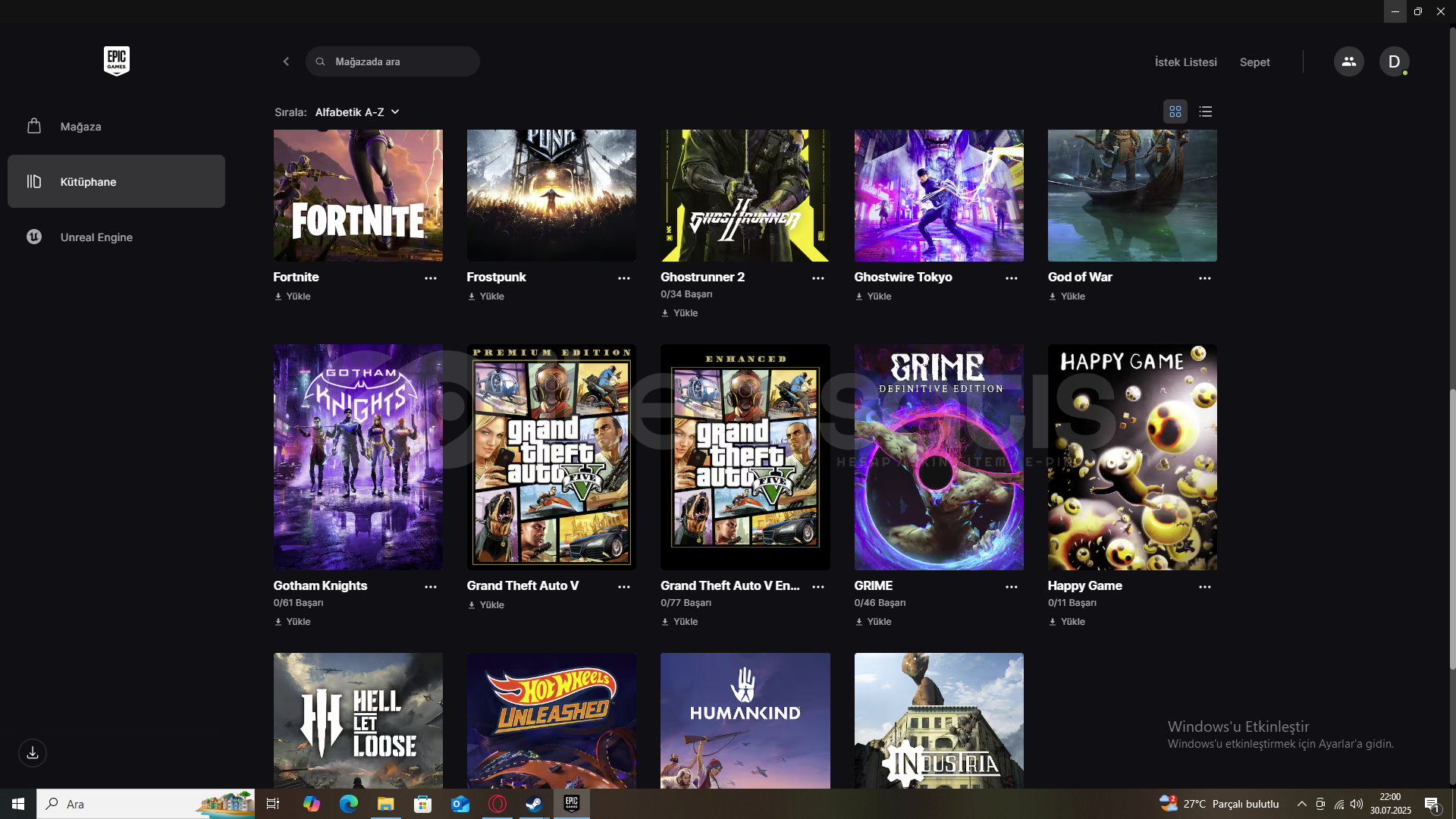This screenshot has height=819, width=1456.
Task: Click the 0/61 Başarı achievements text
Action: click(x=298, y=603)
